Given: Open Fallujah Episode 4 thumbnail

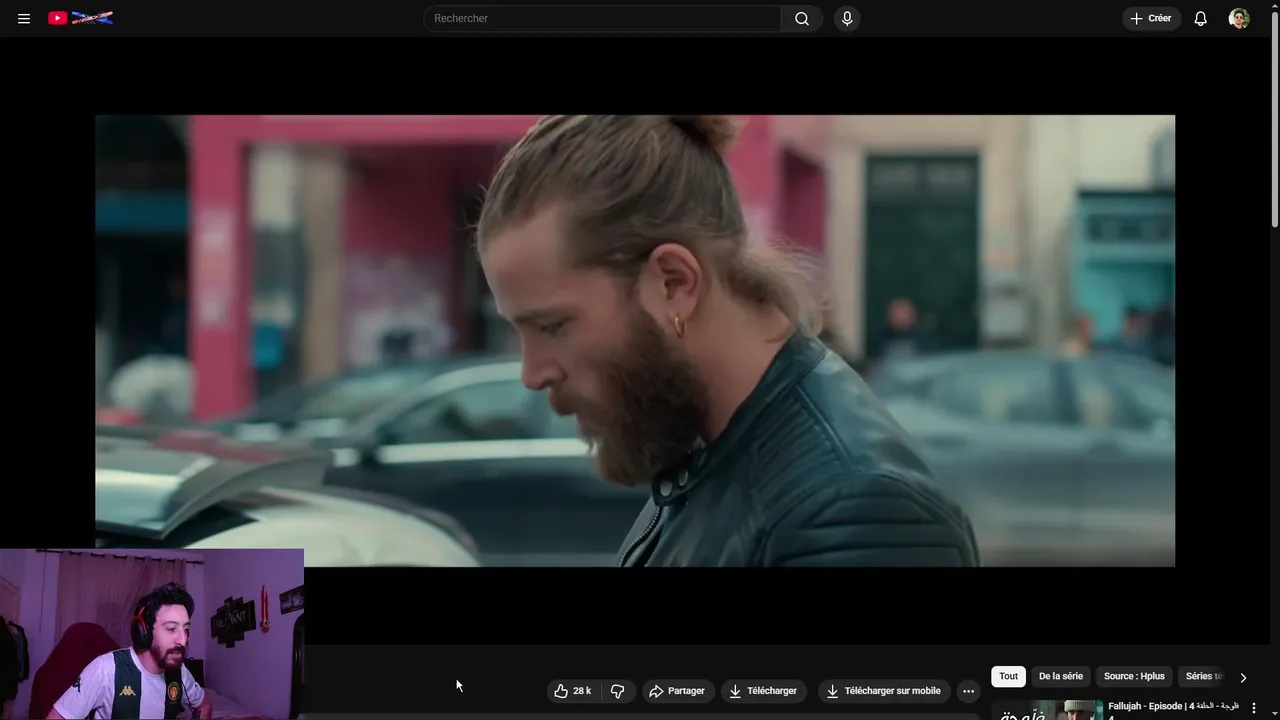Looking at the screenshot, I should click(x=1047, y=710).
